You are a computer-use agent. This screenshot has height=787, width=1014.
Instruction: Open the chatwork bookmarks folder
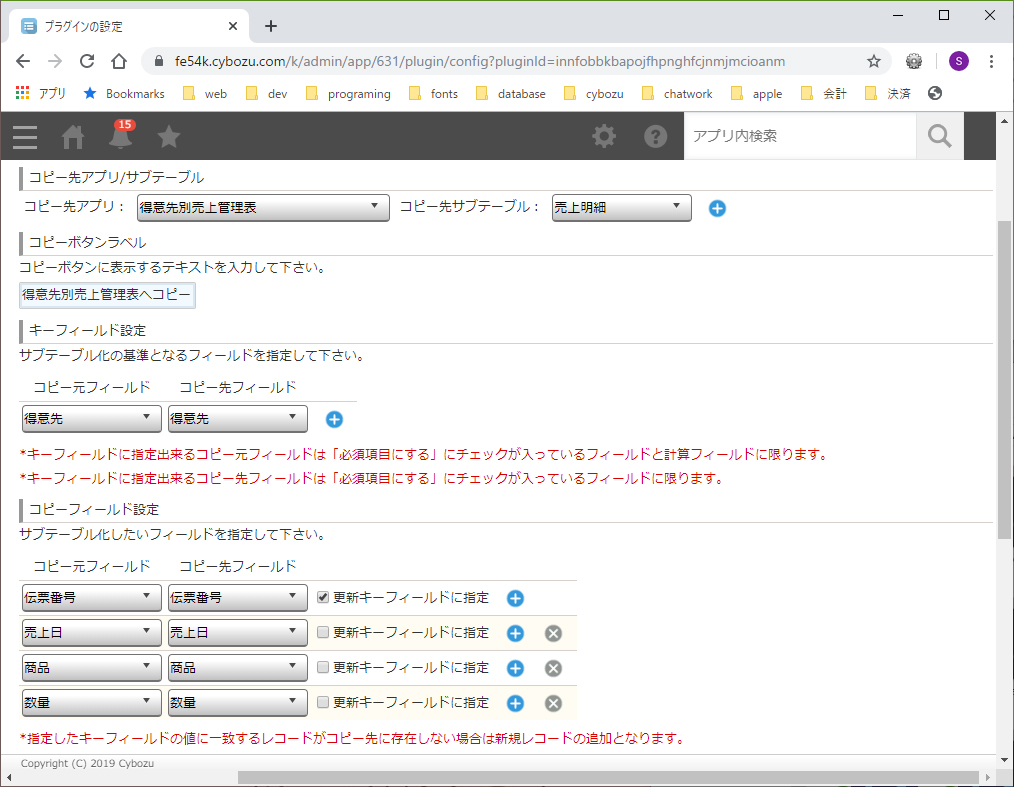[677, 94]
